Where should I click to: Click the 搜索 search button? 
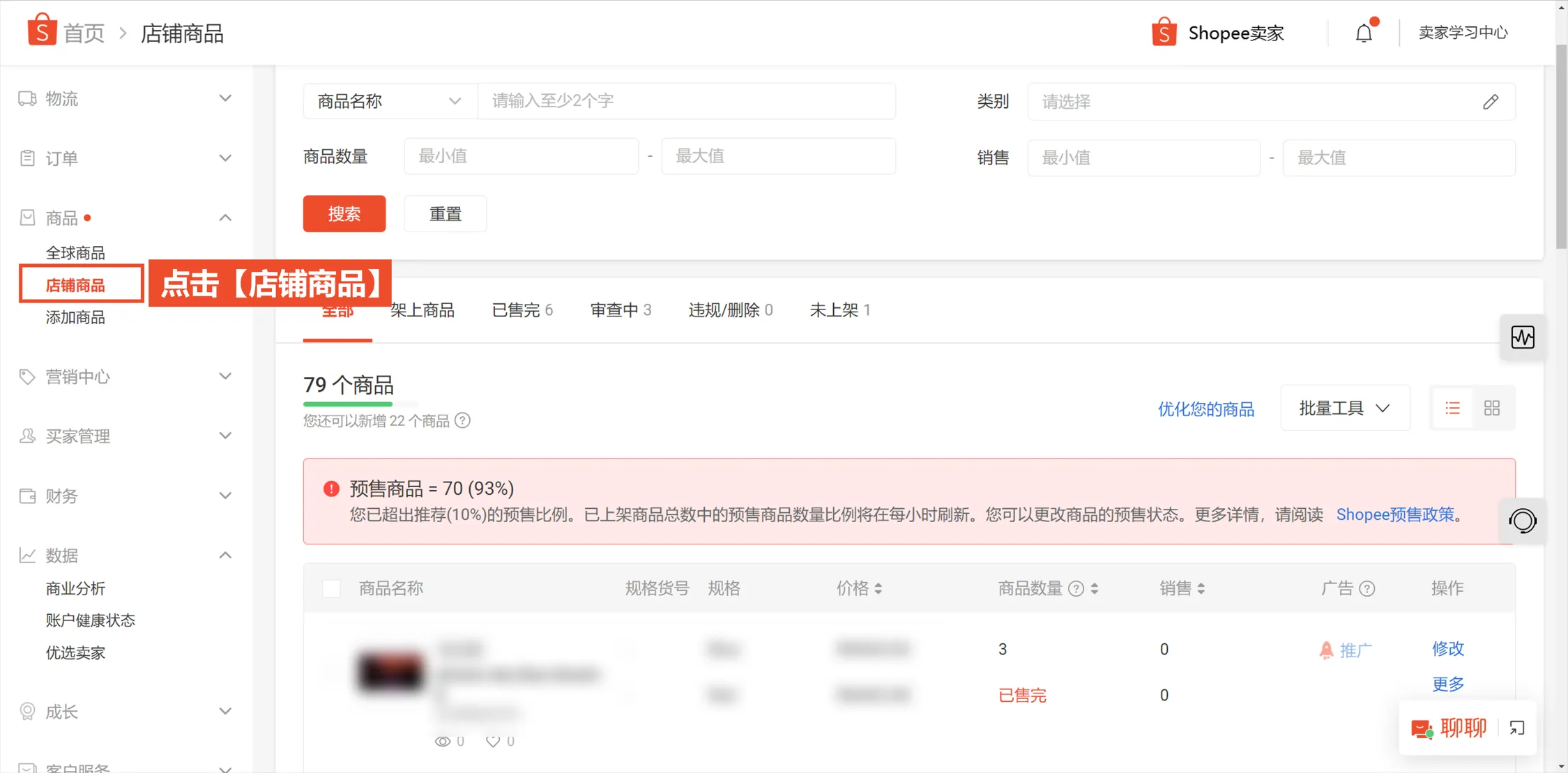click(344, 213)
